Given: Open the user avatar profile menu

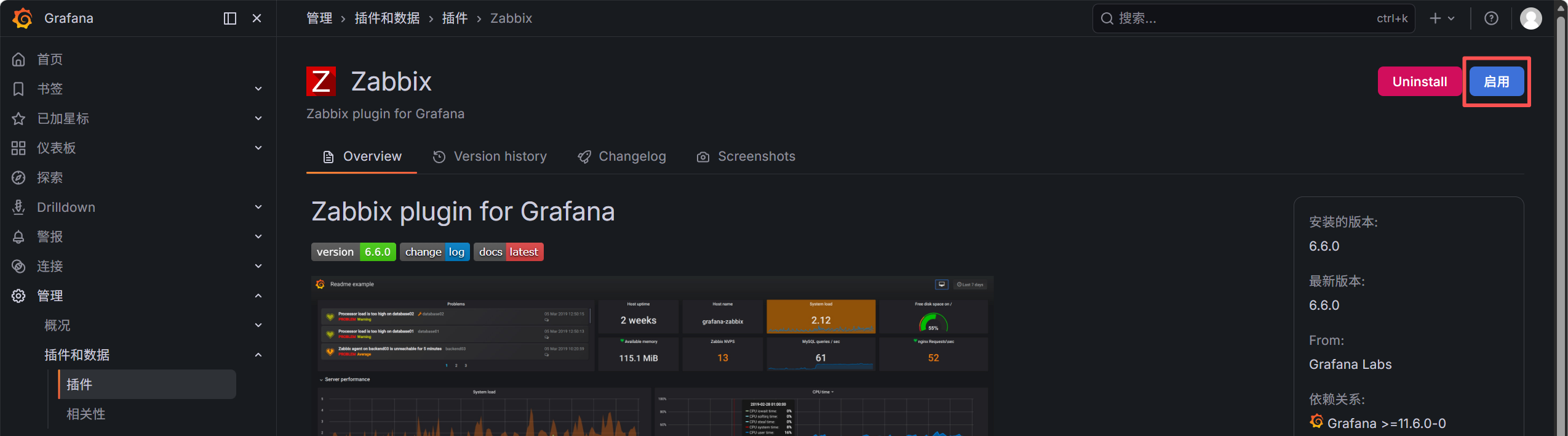Looking at the screenshot, I should coord(1531,18).
